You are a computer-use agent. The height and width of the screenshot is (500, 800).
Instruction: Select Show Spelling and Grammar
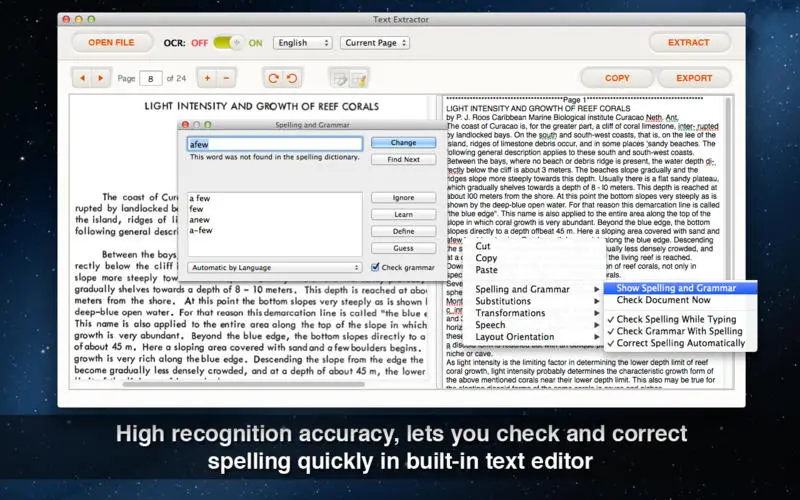pos(680,288)
